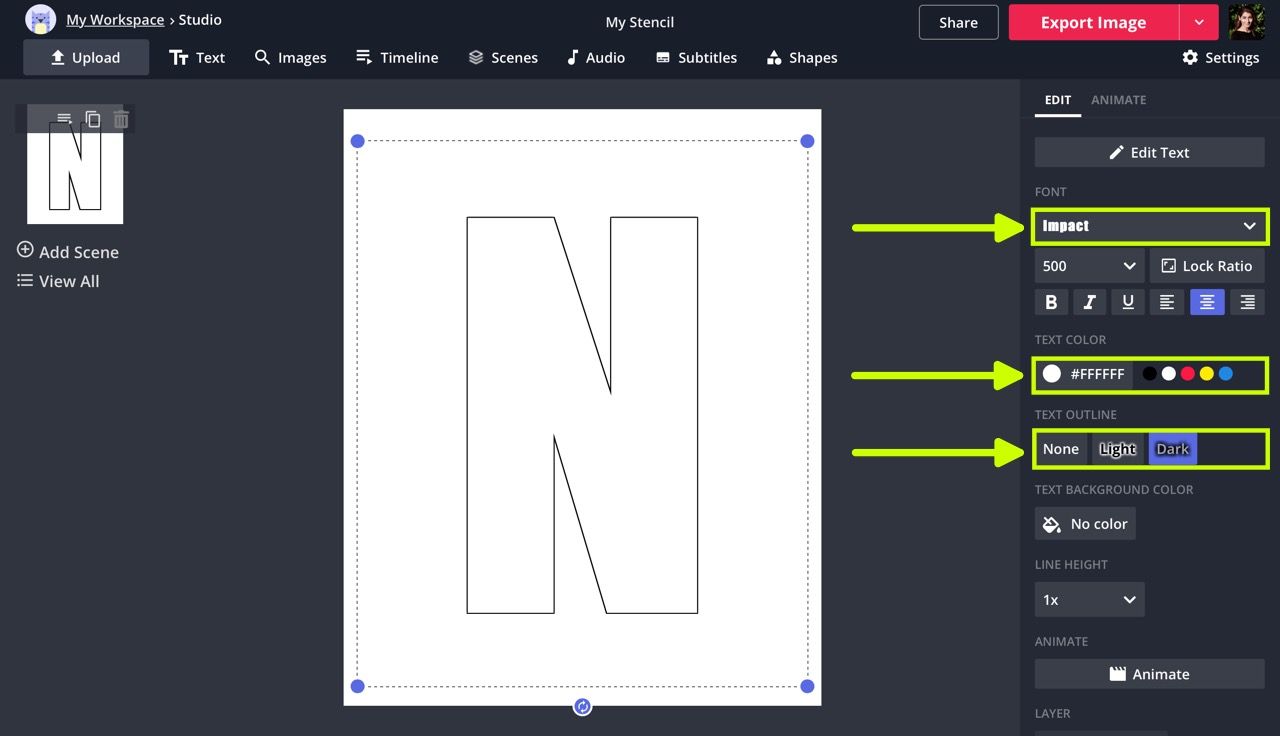This screenshot has height=736, width=1280.
Task: Open the Impact font dropdown
Action: [x=1149, y=226]
